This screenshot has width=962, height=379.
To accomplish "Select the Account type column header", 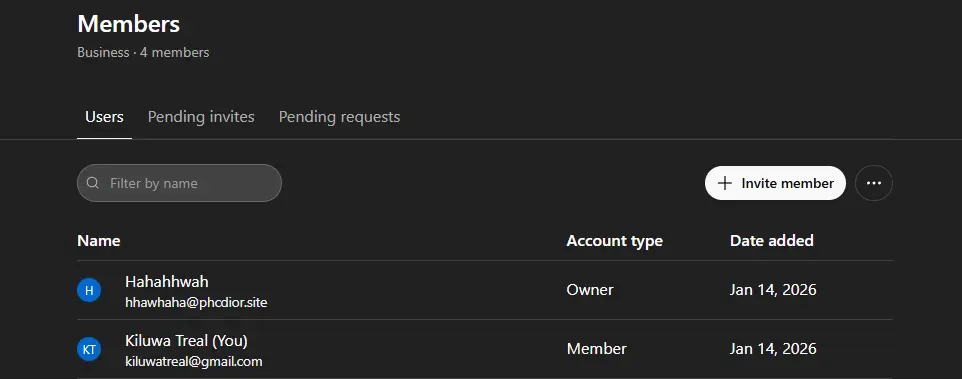I will (x=614, y=240).
